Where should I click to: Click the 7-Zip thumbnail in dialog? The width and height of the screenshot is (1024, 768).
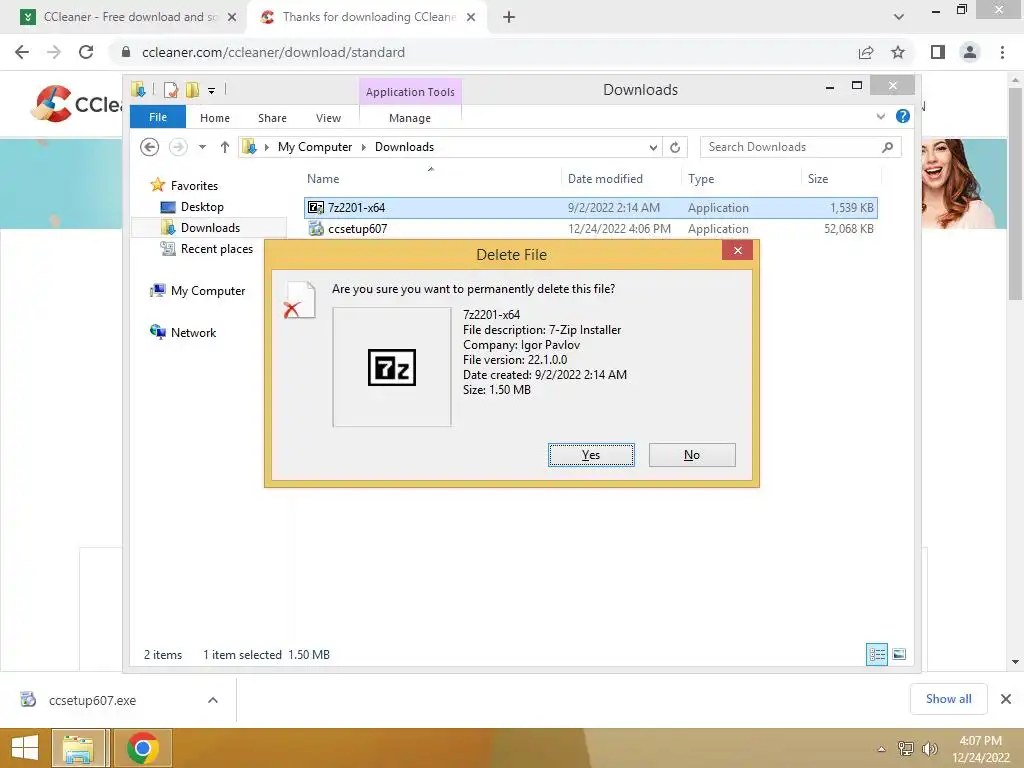point(392,367)
